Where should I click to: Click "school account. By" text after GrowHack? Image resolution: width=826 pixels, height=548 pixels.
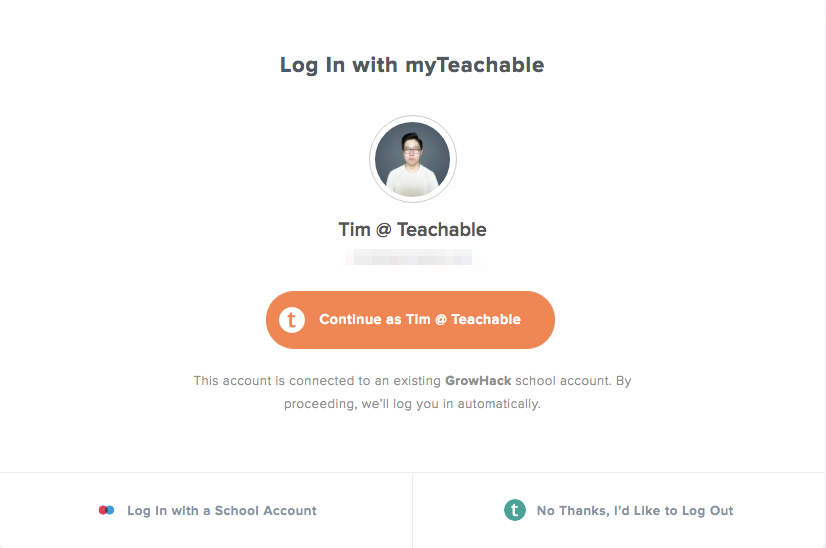573,380
